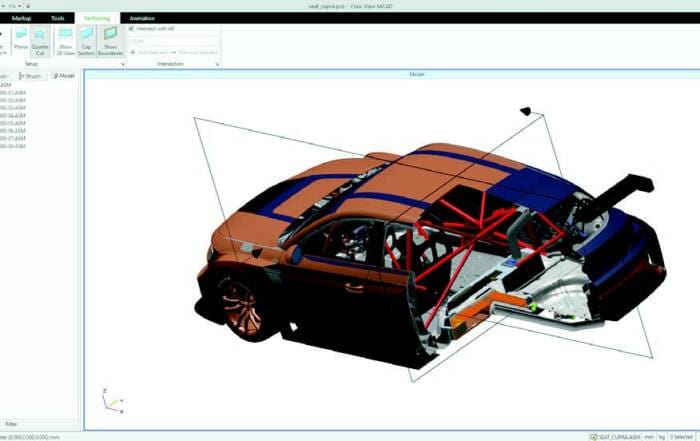
Task: Switch to the Struct panel tab
Action: coord(30,76)
